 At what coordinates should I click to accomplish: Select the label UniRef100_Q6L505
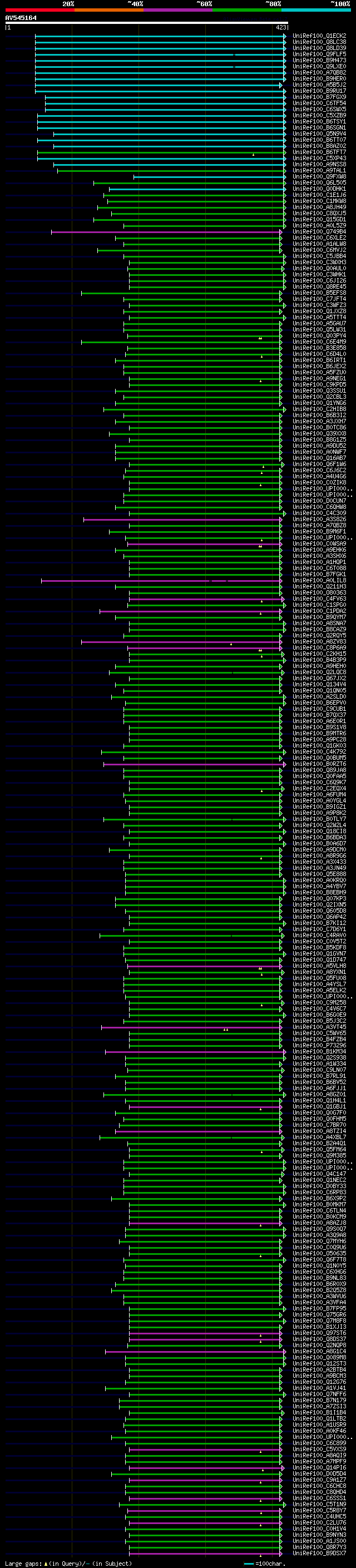point(319,182)
